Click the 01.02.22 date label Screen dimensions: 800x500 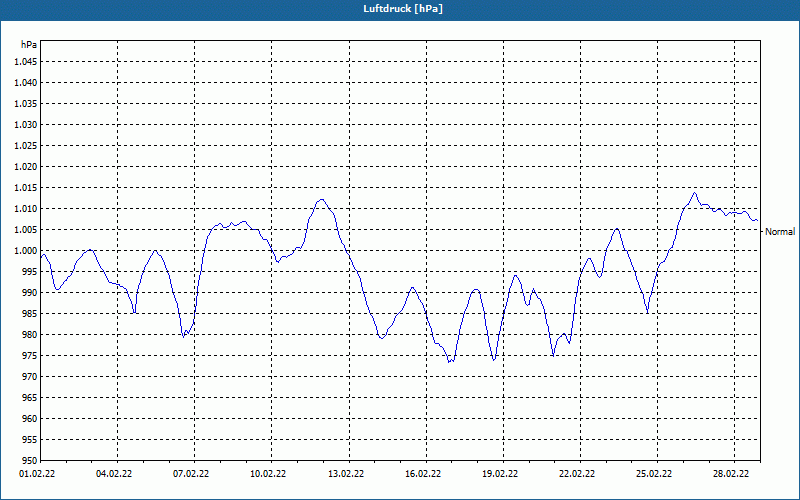click(x=37, y=474)
